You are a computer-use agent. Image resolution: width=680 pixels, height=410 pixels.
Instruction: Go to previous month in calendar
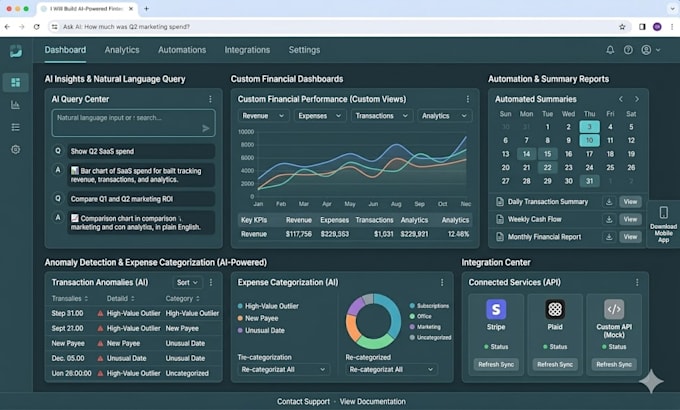[621, 99]
